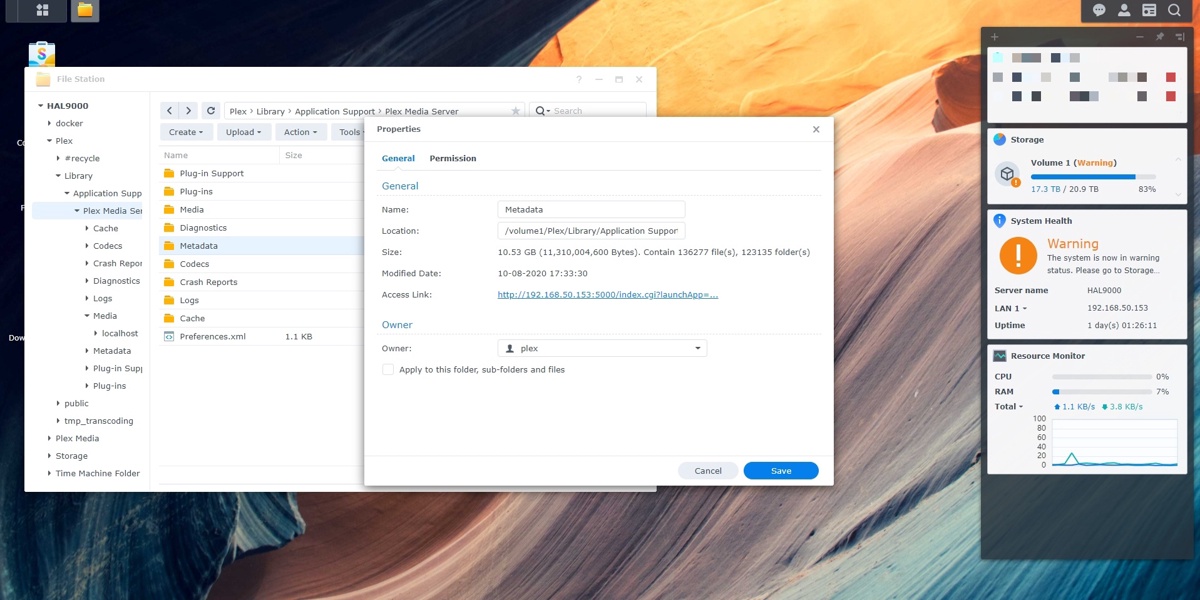The width and height of the screenshot is (1200, 600).
Task: Open the DSM main menu grid icon
Action: point(42,11)
